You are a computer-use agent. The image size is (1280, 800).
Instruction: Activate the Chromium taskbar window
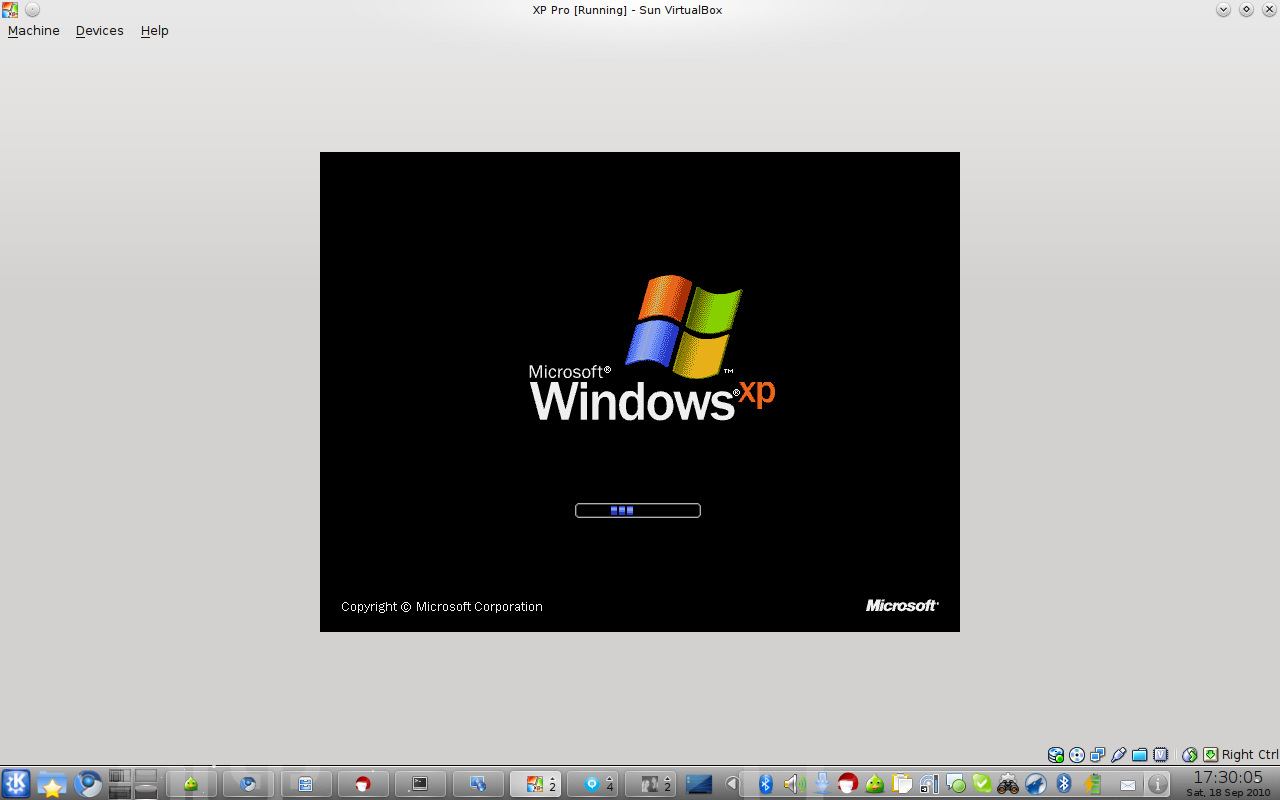pos(248,784)
